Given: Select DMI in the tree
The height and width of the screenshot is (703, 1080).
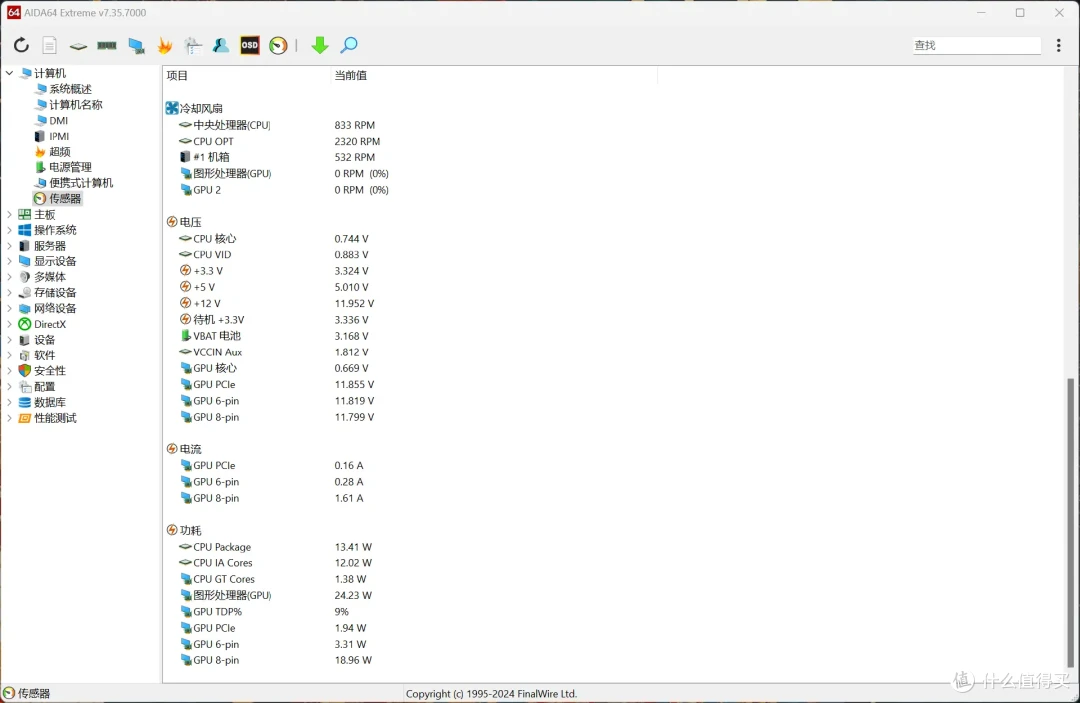Looking at the screenshot, I should 58,120.
